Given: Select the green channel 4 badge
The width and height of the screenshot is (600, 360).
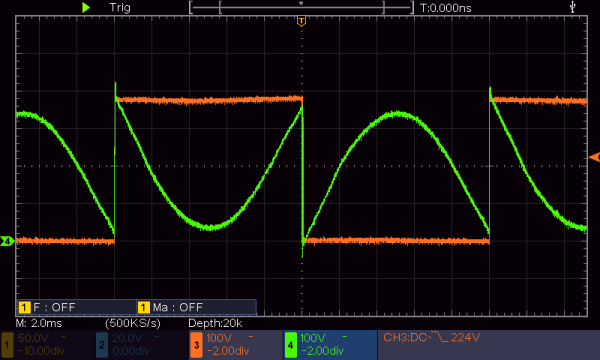Looking at the screenshot, I should [x=291, y=345].
